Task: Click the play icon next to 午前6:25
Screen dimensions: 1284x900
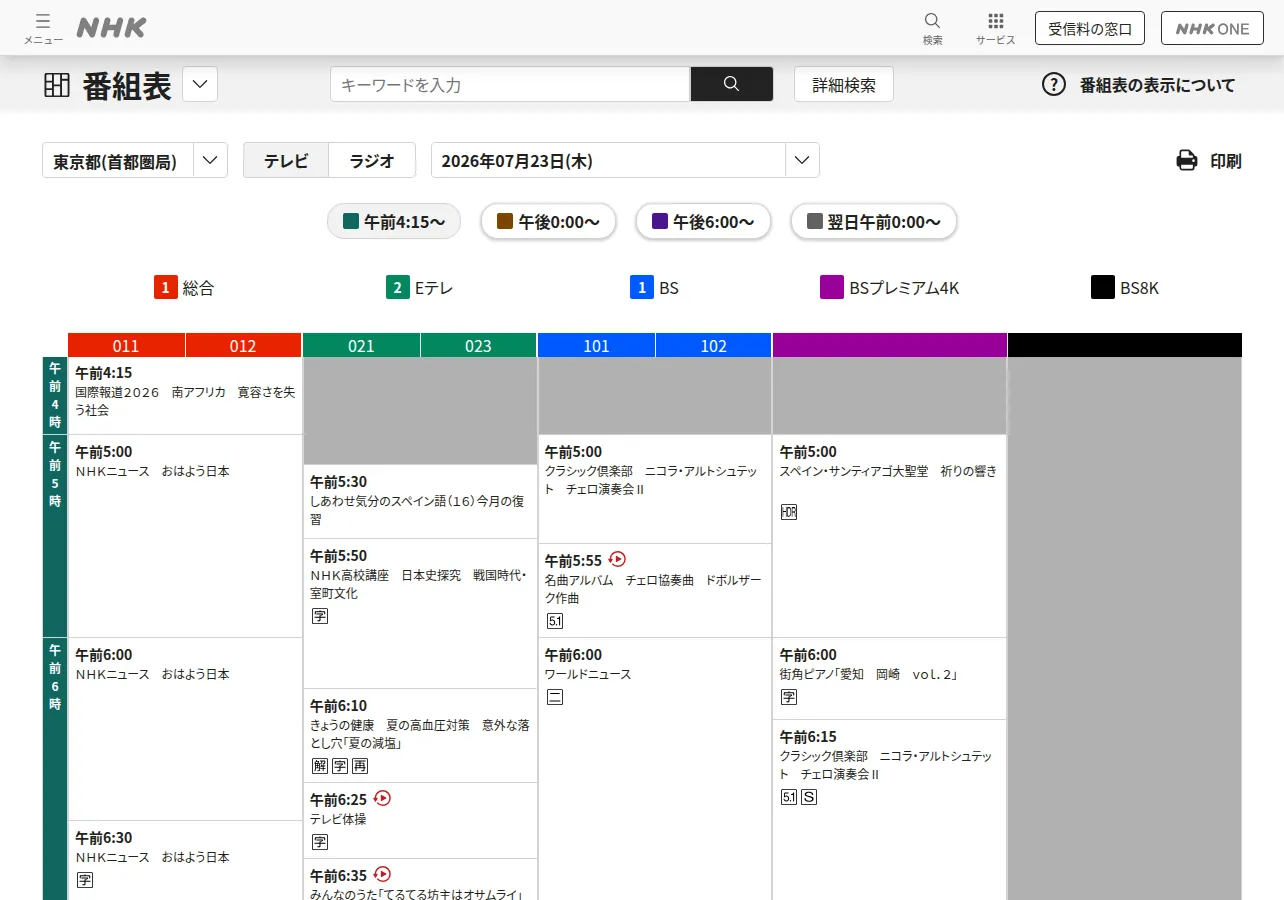Action: 382,798
